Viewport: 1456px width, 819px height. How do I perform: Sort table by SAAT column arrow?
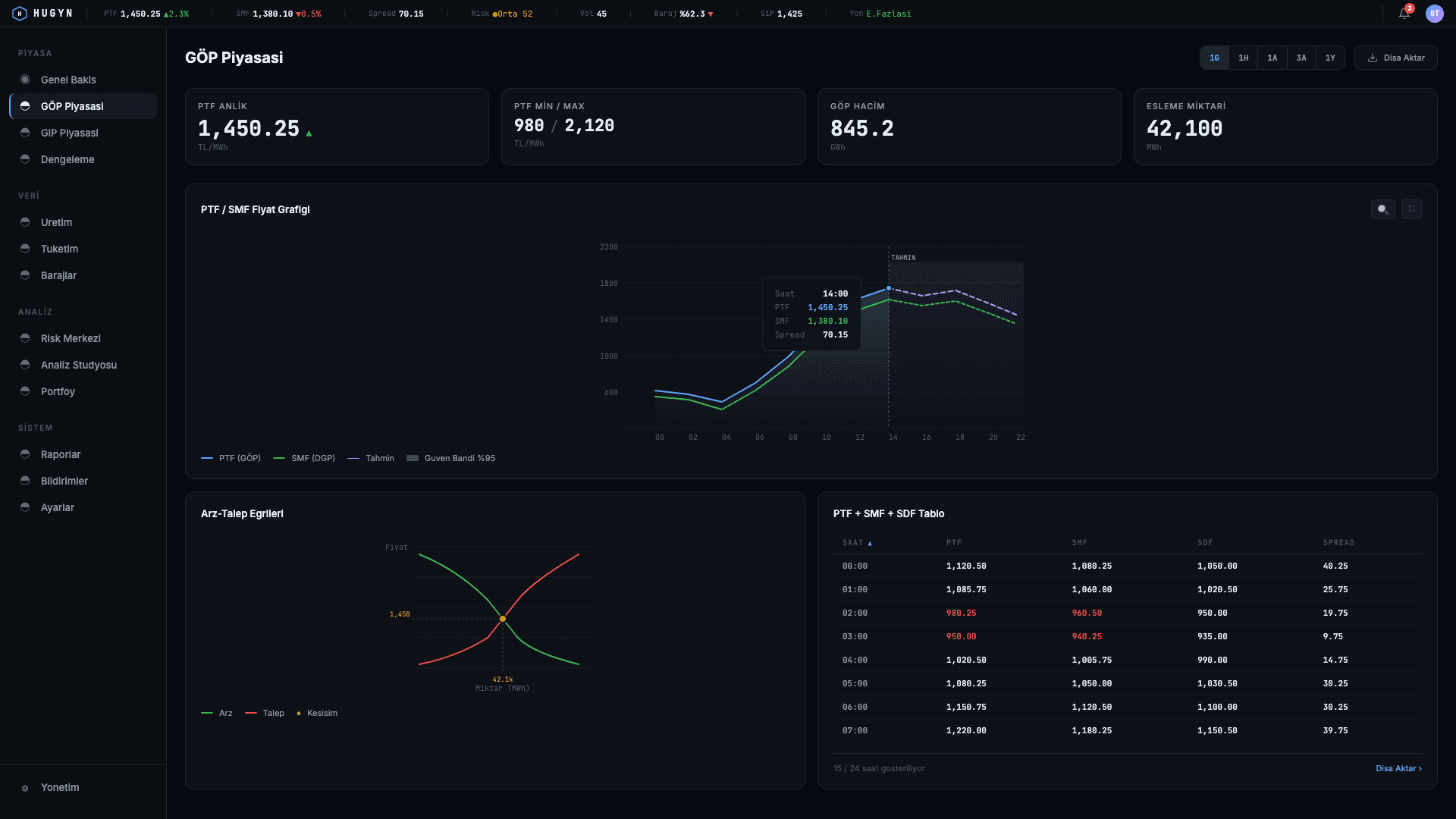click(870, 543)
